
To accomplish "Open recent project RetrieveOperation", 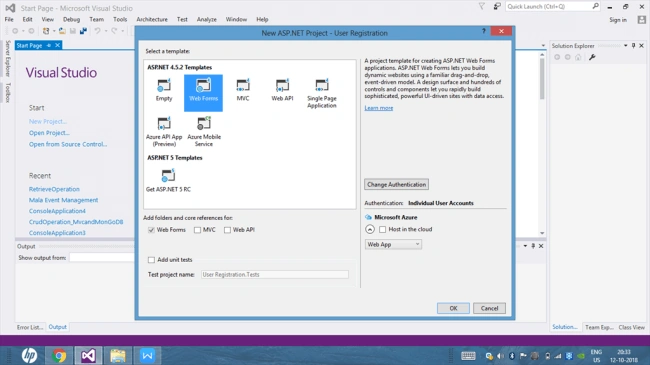I will click(54, 189).
